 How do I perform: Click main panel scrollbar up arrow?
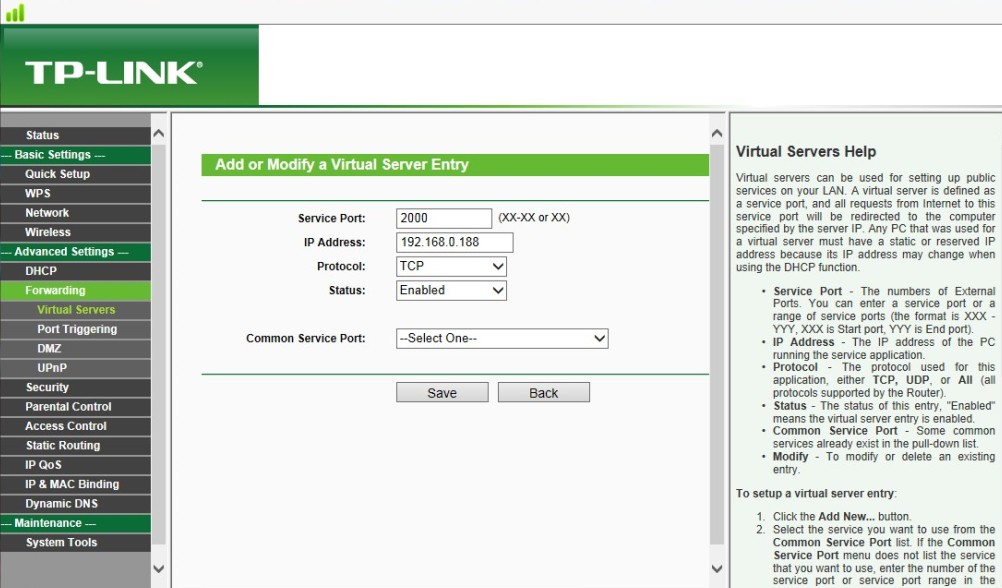tap(717, 134)
